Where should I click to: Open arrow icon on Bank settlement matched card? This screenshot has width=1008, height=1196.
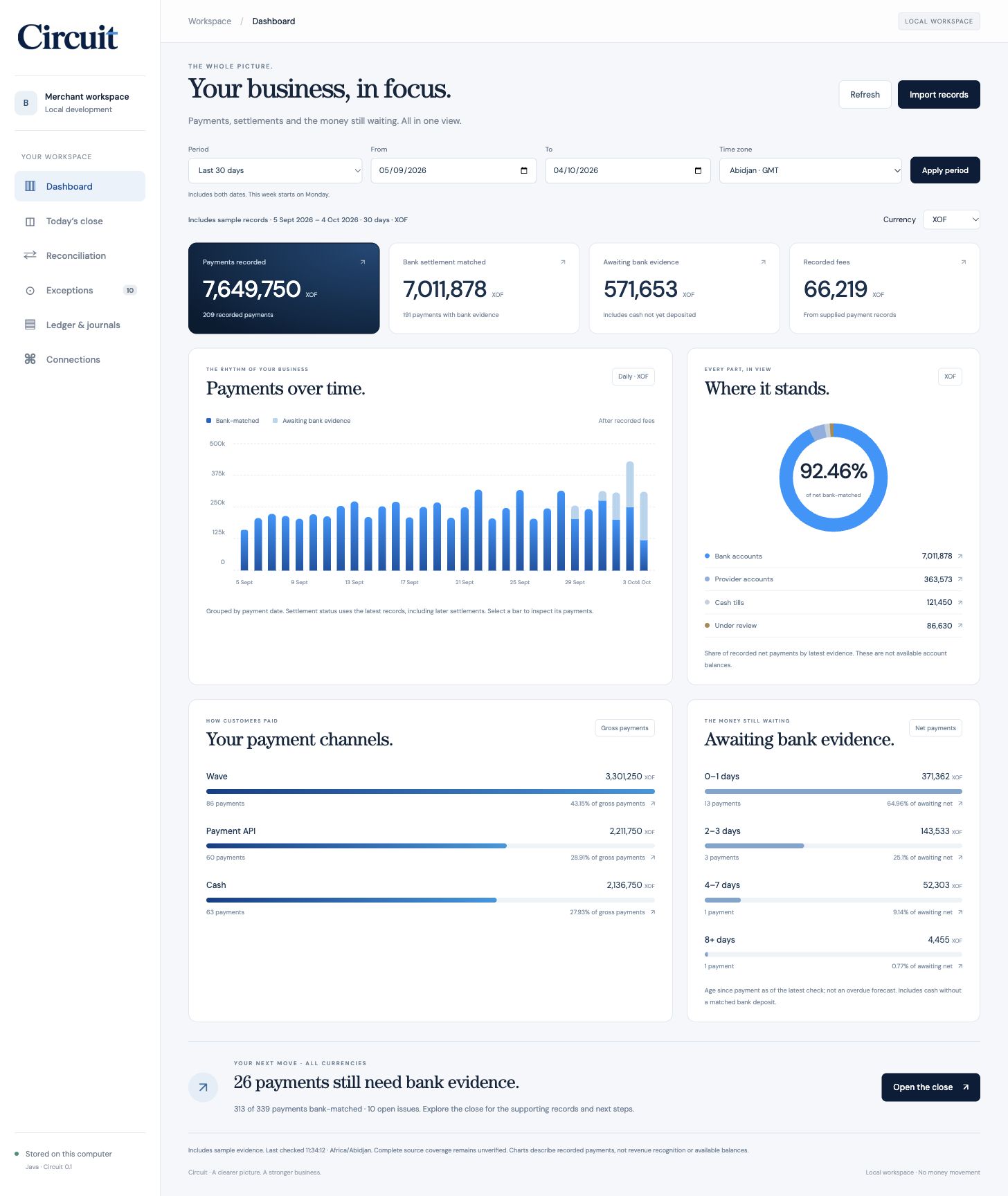563,262
